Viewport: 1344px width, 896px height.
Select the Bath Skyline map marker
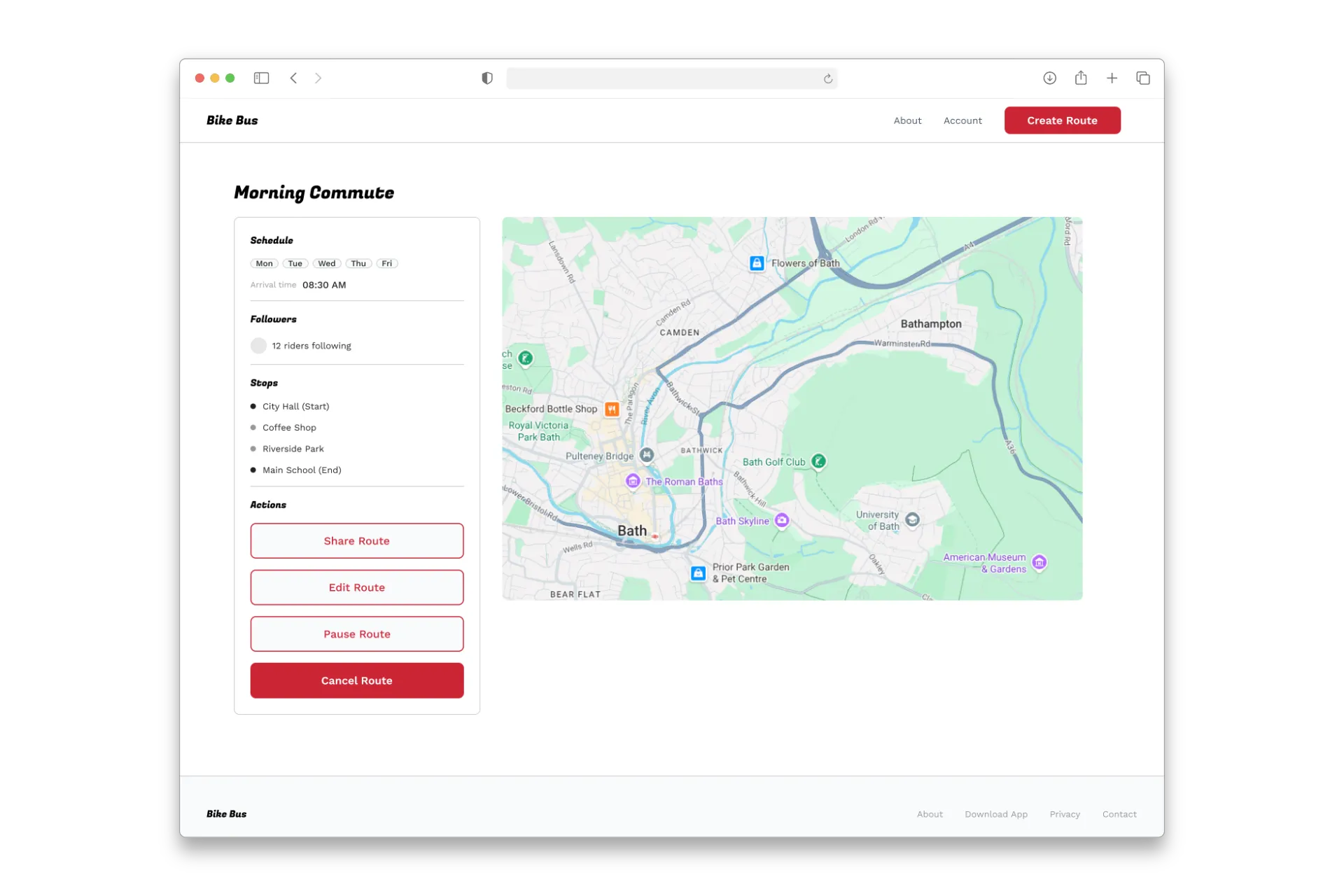coord(782,520)
